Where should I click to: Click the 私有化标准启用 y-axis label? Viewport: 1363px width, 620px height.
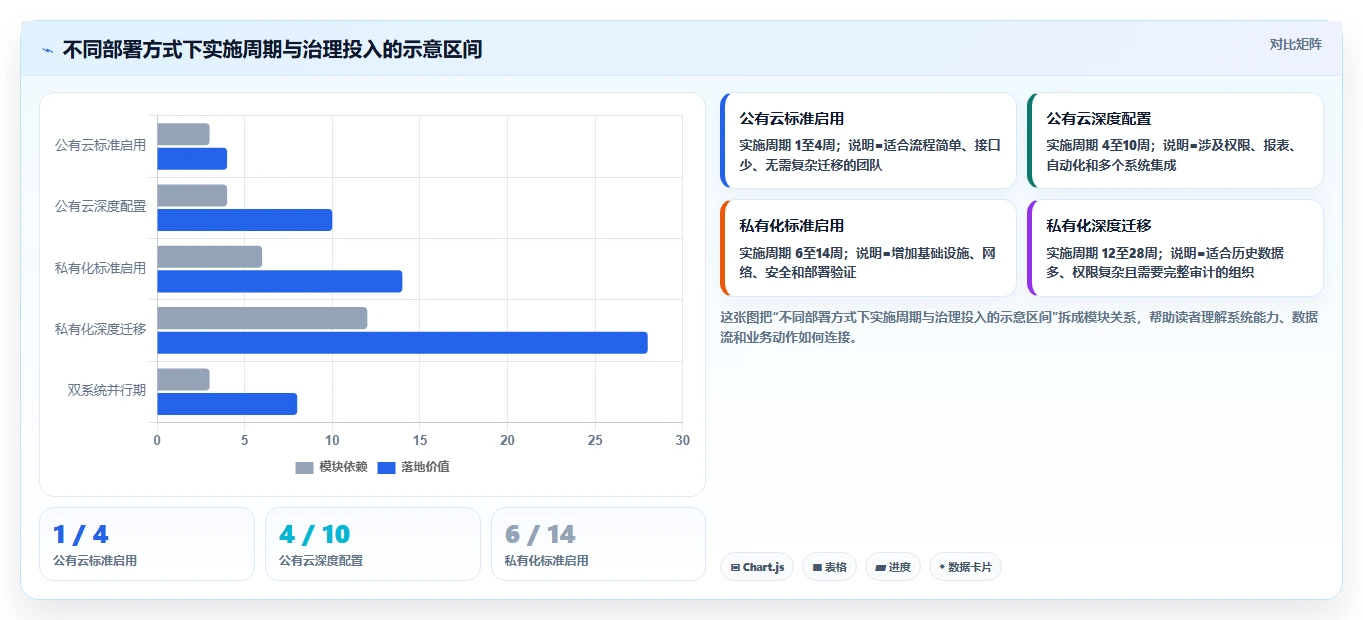pyautogui.click(x=100, y=268)
